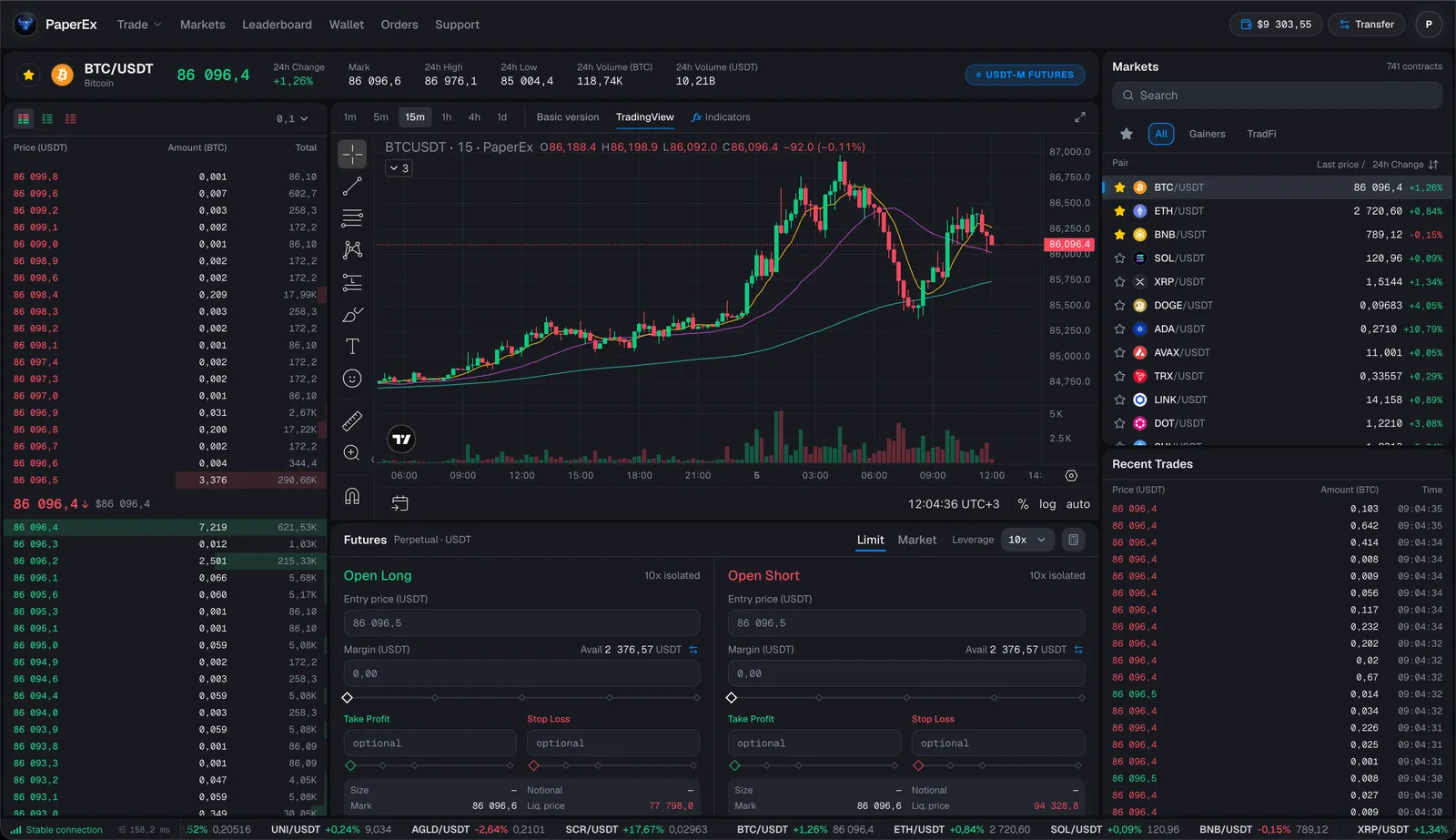Open the chart date range picker
The image size is (1456, 840).
coord(399,503)
